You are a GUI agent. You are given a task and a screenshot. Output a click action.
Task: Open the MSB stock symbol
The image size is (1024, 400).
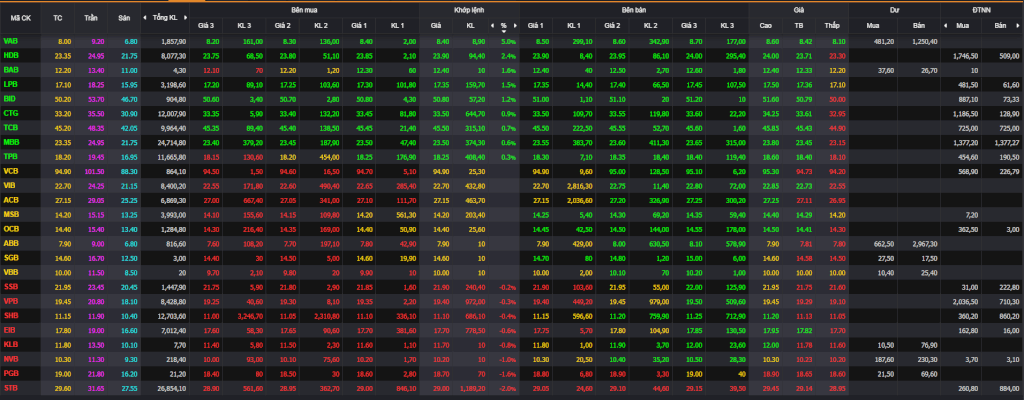(x=11, y=214)
